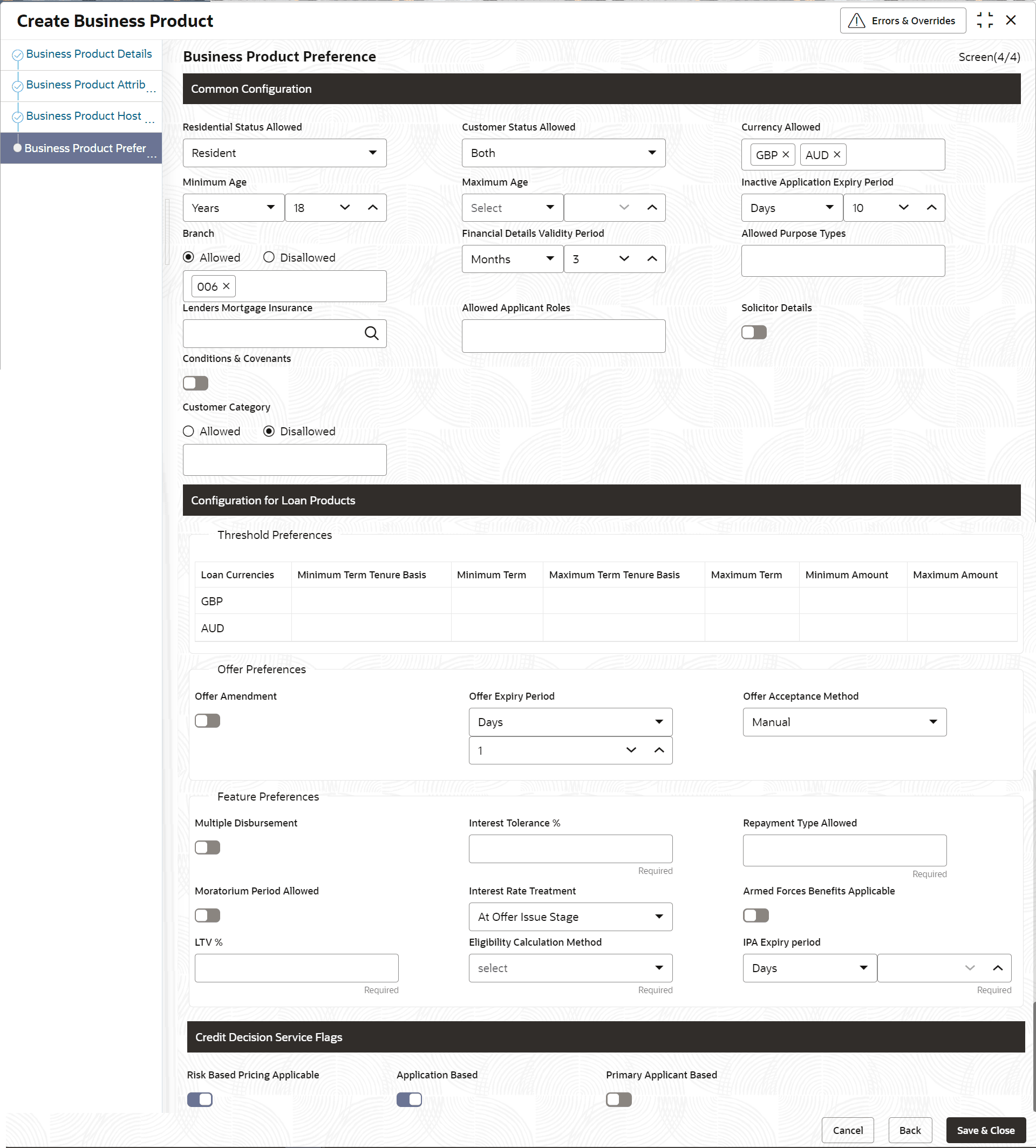
Task: Click the Cancel button
Action: click(848, 1130)
